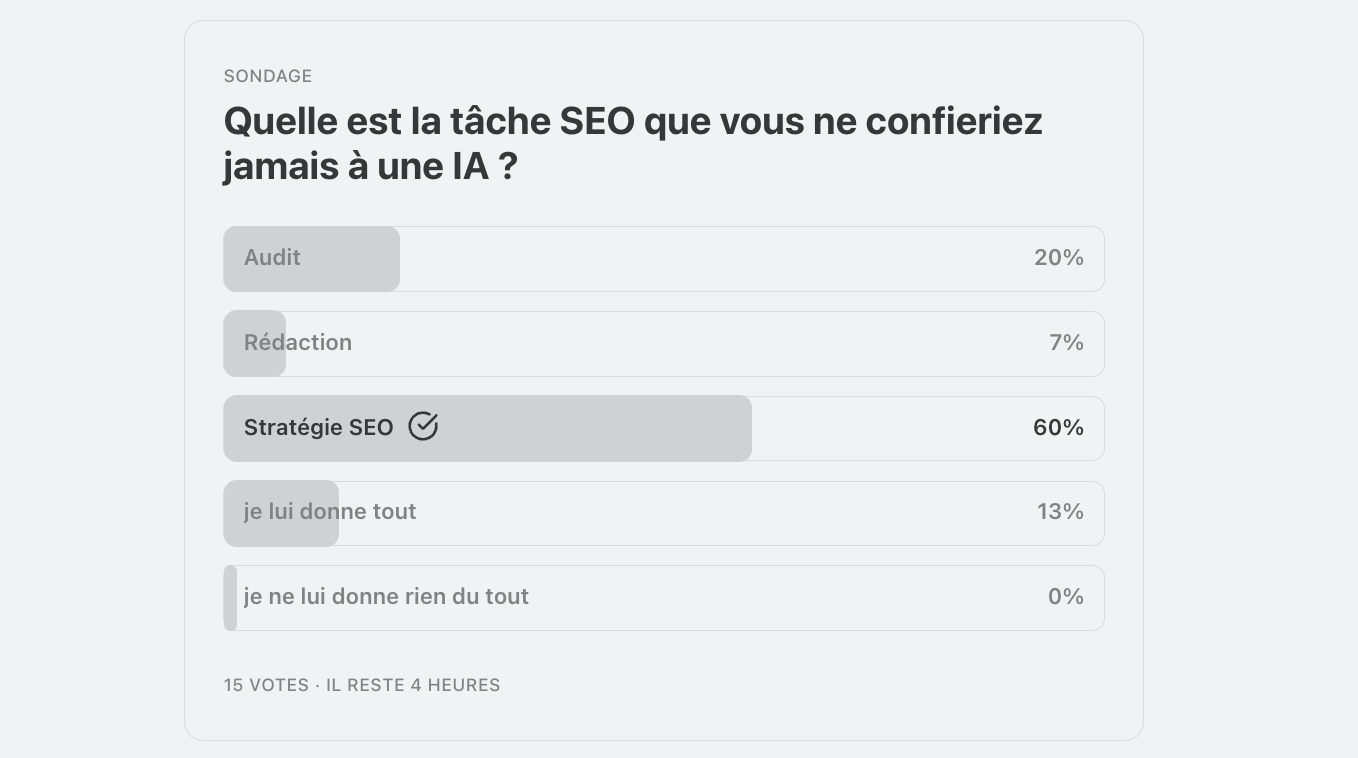Click the poll question heading

(x=633, y=143)
